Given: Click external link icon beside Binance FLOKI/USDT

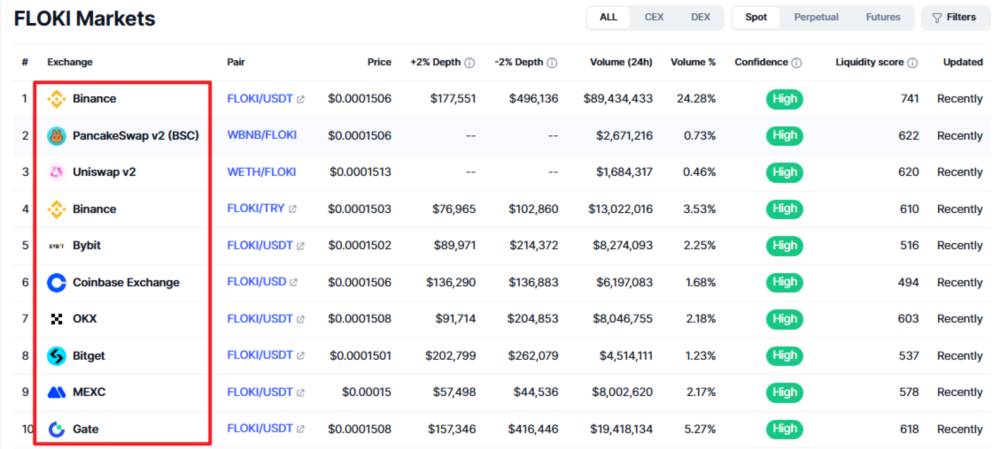Looking at the screenshot, I should 300,99.
